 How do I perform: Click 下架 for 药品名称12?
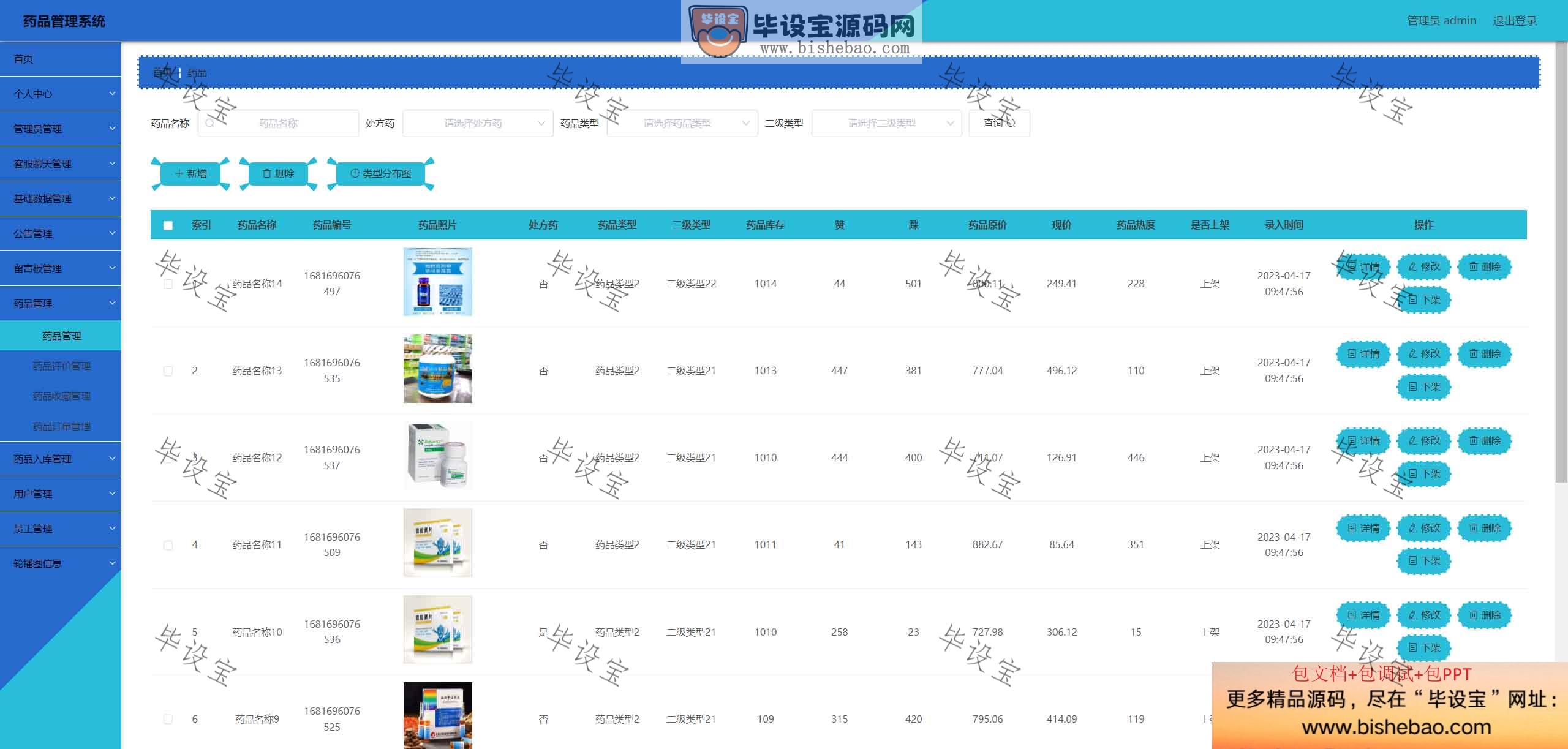(1424, 474)
